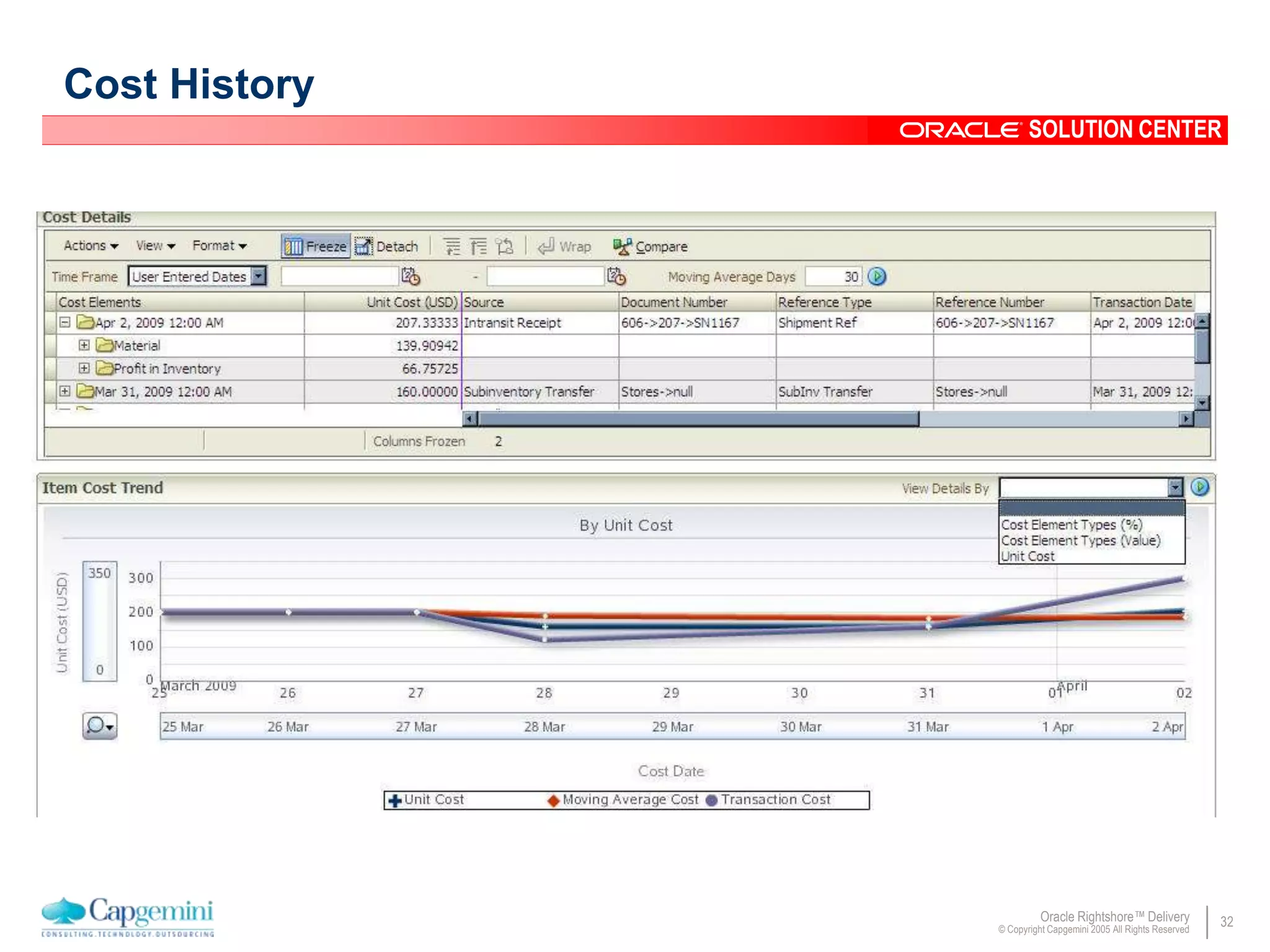Click the Moving Average Days field

click(833, 276)
